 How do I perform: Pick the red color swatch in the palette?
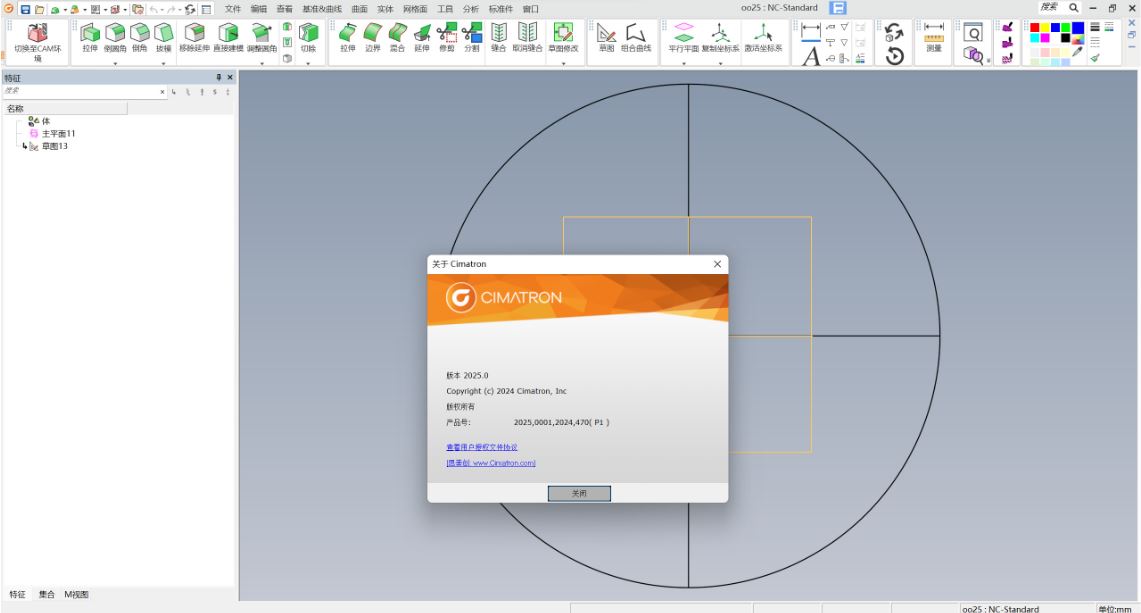coord(1034,27)
